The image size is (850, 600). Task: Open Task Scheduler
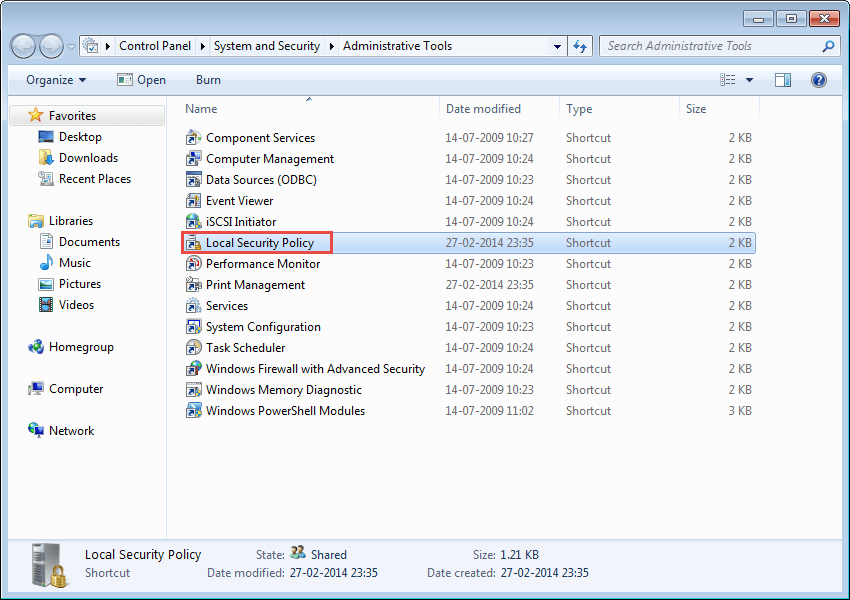click(243, 347)
